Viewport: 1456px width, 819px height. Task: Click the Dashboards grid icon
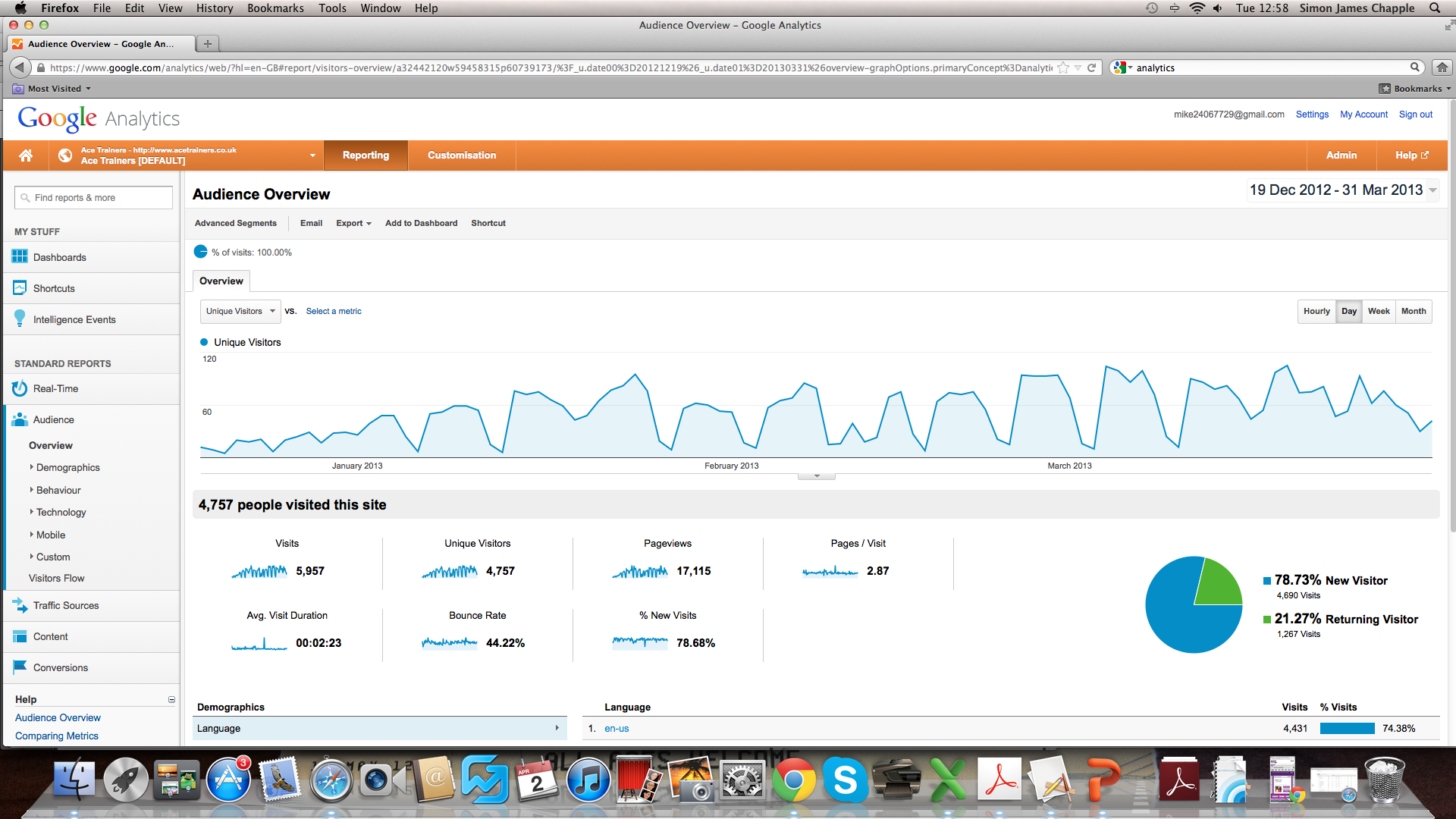click(20, 257)
